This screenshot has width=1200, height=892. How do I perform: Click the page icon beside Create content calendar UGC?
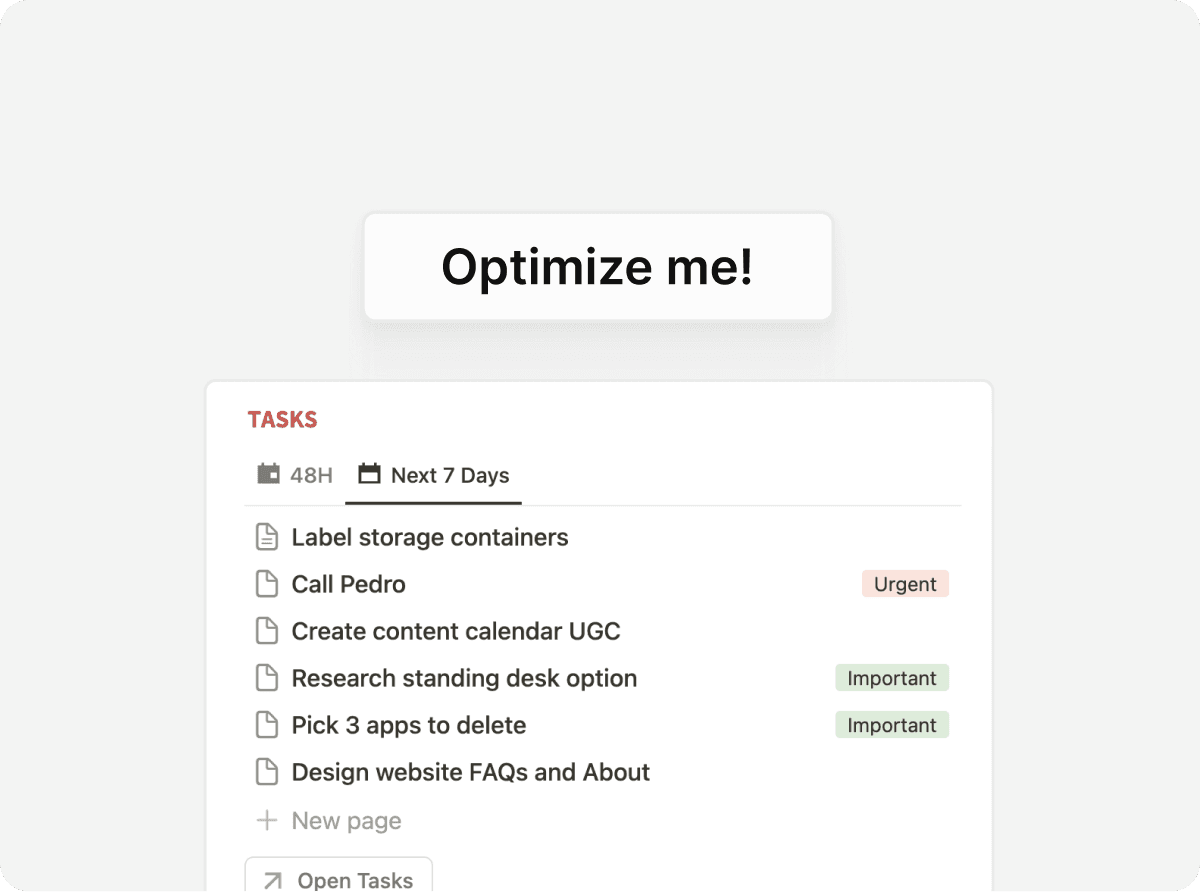point(266,631)
